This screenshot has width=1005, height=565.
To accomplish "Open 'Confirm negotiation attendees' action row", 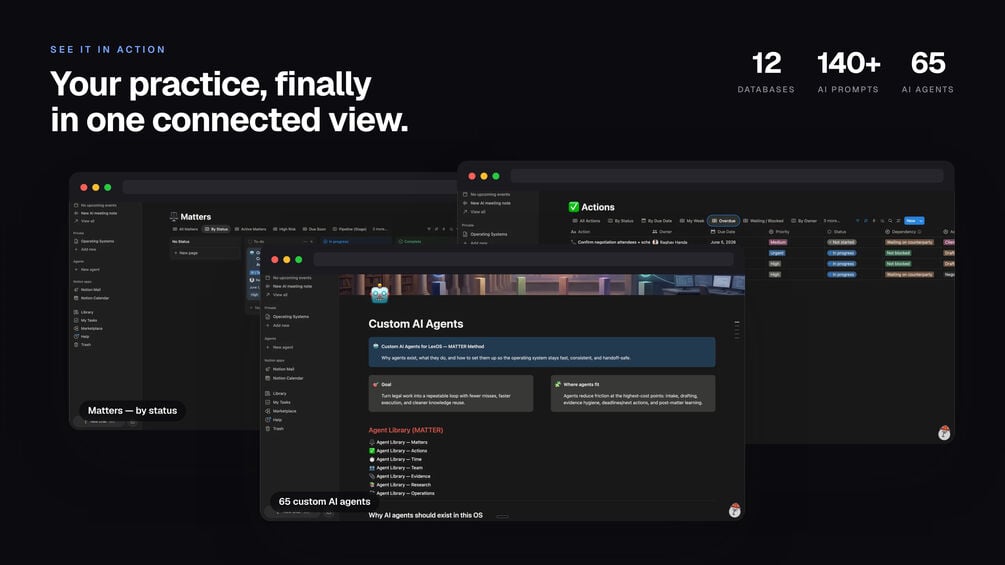I will click(610, 242).
